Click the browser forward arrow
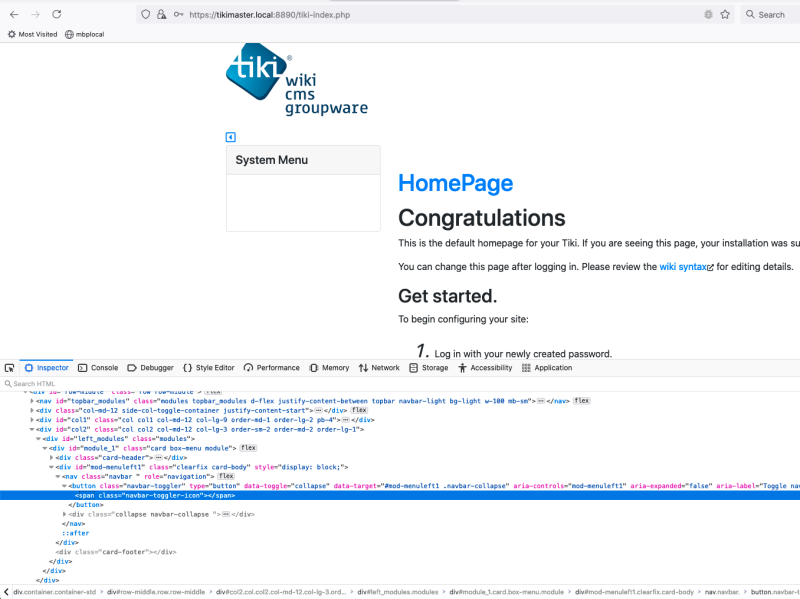 tap(35, 14)
